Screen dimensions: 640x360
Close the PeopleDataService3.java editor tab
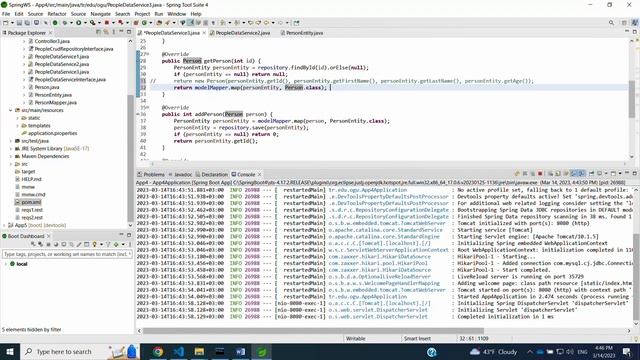204,33
